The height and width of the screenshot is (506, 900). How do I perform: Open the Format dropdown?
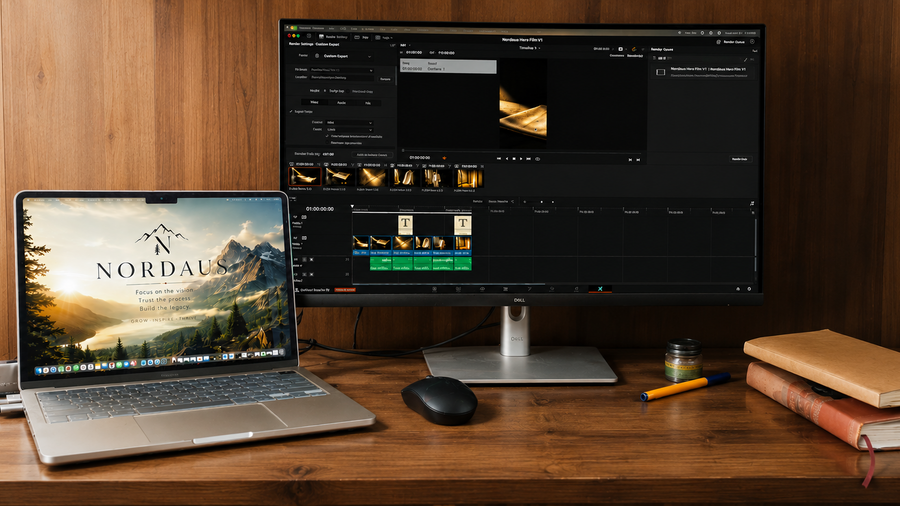(350, 122)
